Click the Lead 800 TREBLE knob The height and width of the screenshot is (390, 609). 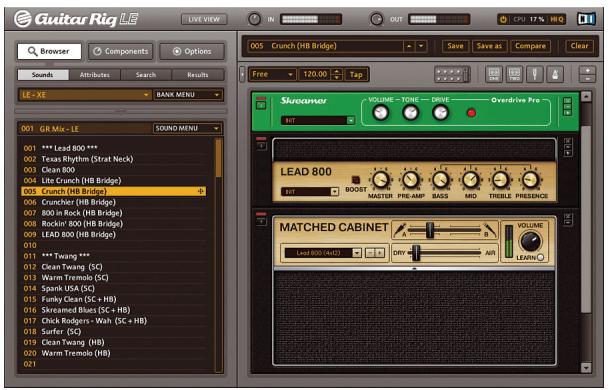point(500,179)
